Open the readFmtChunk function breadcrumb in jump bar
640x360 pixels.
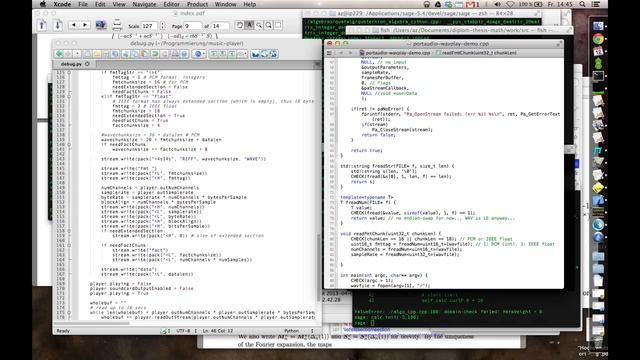pos(476,53)
